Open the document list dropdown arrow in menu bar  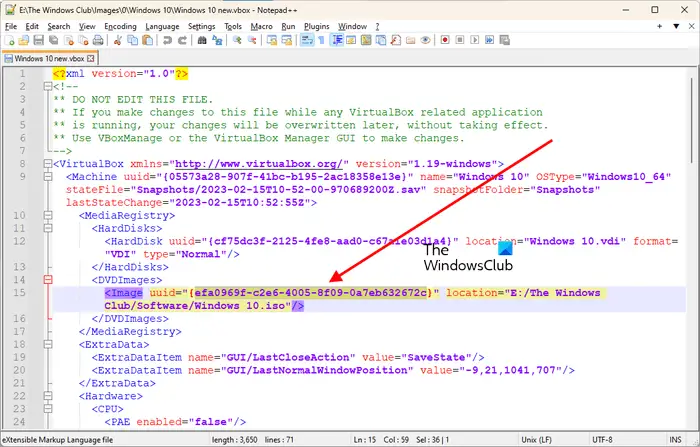click(676, 26)
